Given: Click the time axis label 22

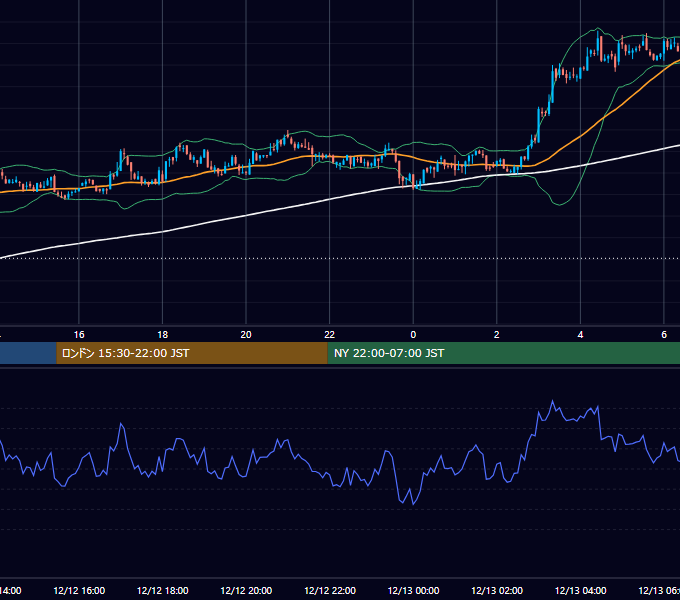Looking at the screenshot, I should click(330, 335).
